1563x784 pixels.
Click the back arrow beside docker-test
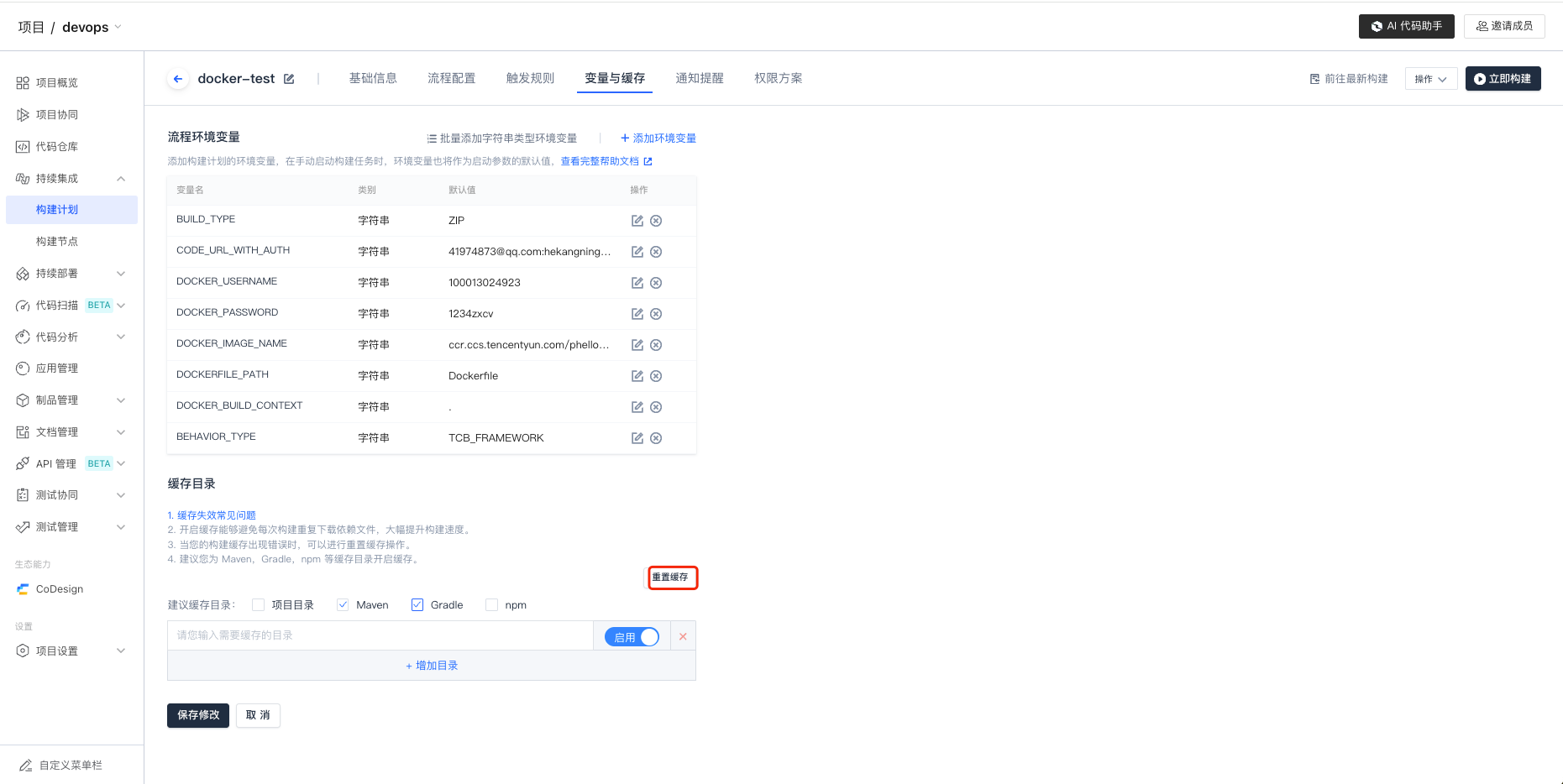[x=178, y=79]
